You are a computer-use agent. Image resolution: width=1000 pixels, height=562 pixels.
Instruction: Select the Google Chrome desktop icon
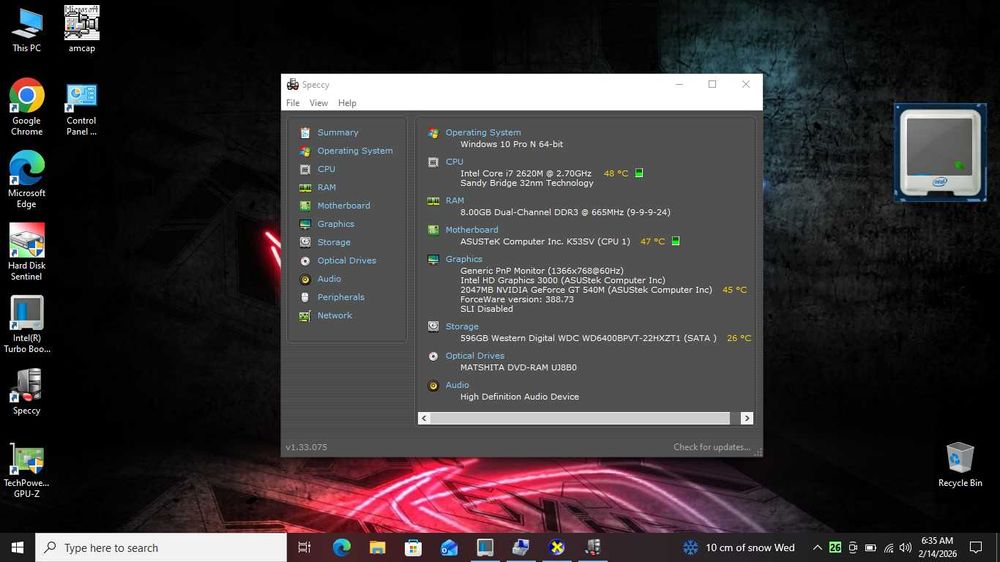27,107
